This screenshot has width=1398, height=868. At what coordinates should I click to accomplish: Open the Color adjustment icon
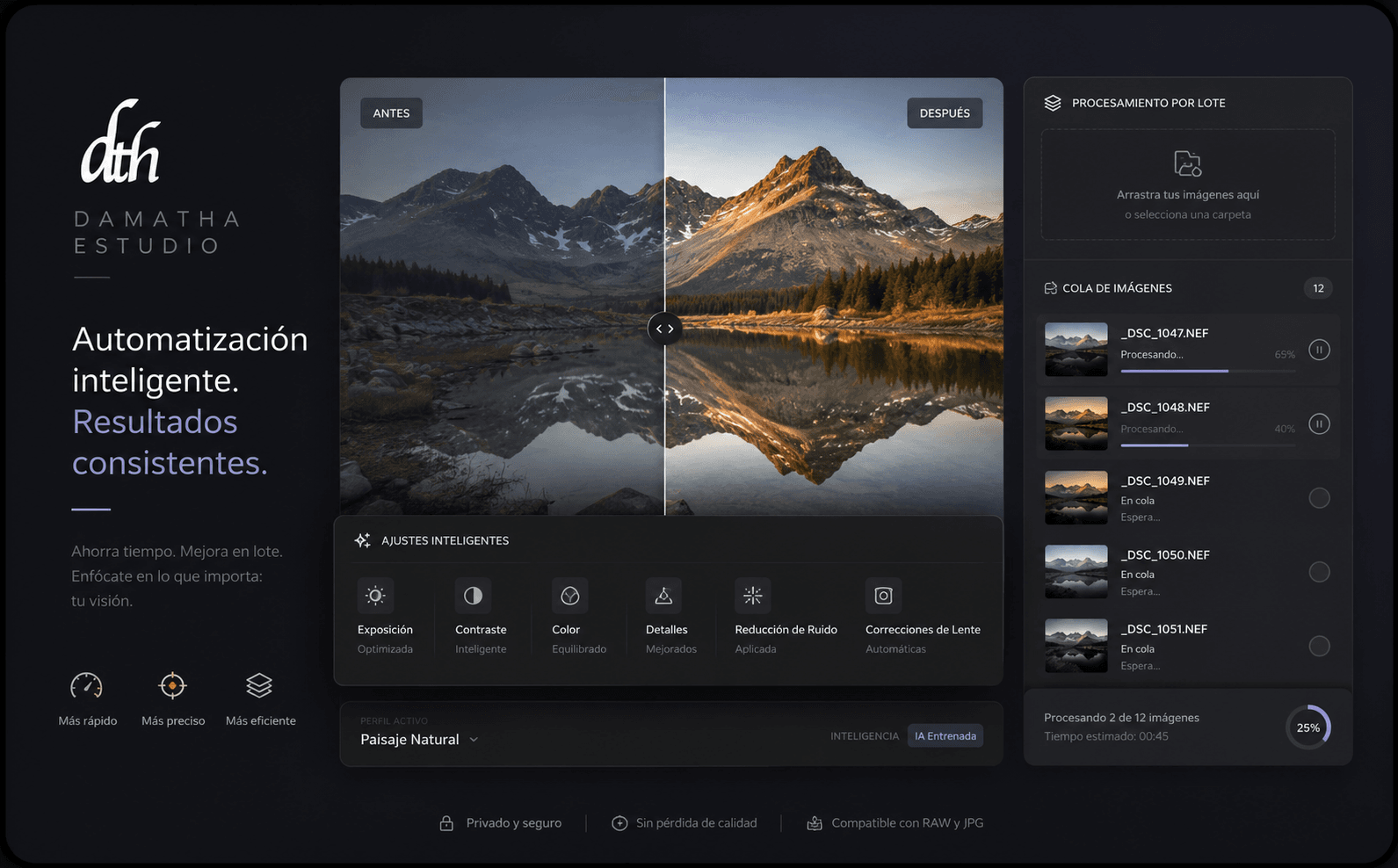569,596
